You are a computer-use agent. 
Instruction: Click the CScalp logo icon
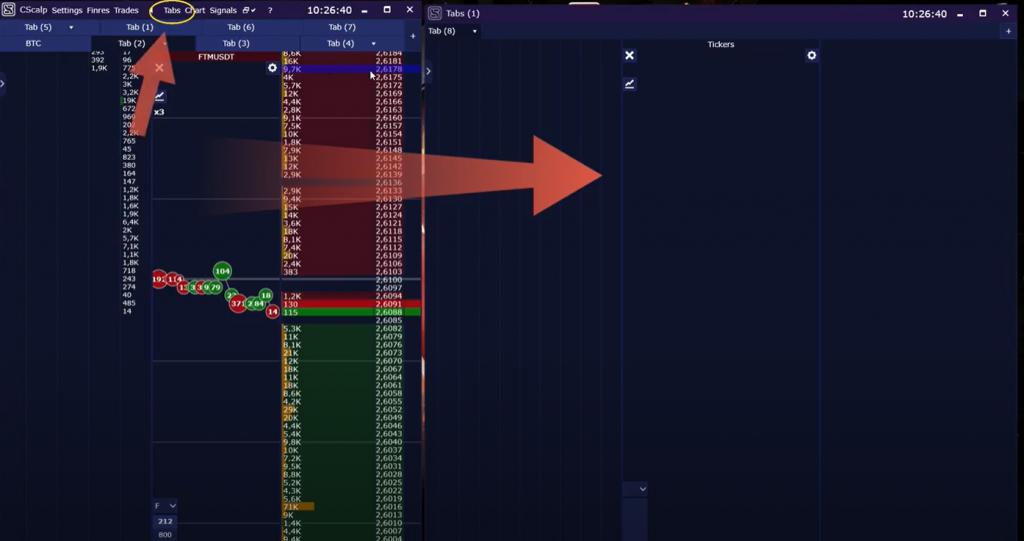[8, 10]
